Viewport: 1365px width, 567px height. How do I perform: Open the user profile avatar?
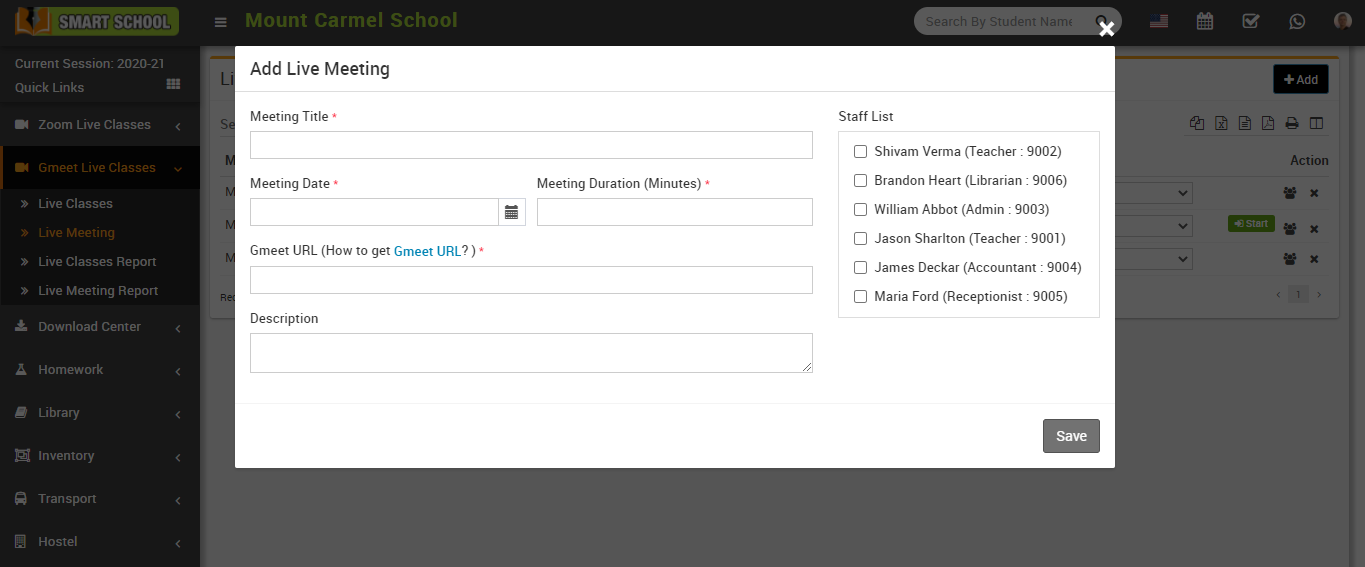point(1342,21)
